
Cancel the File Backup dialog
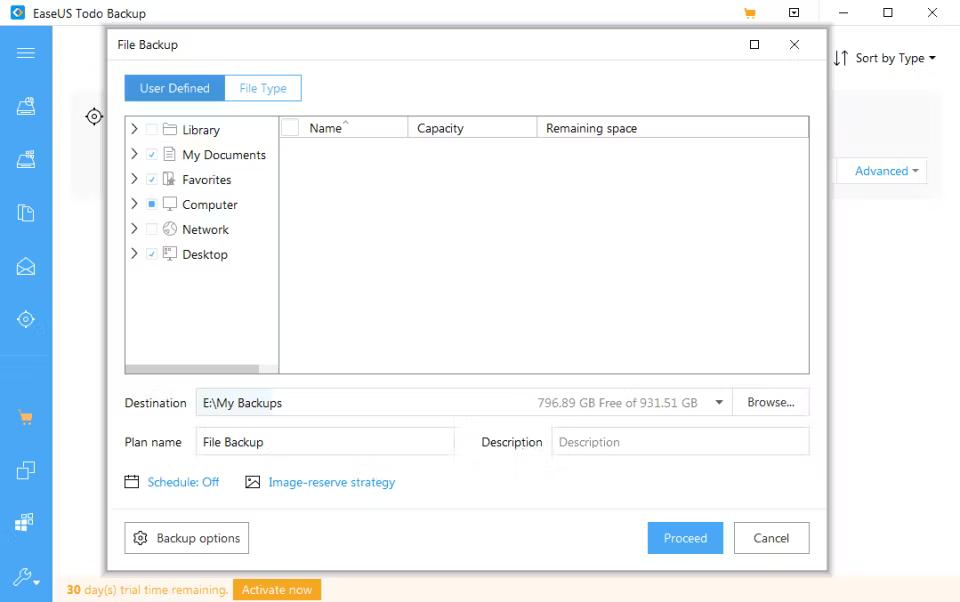(x=771, y=538)
